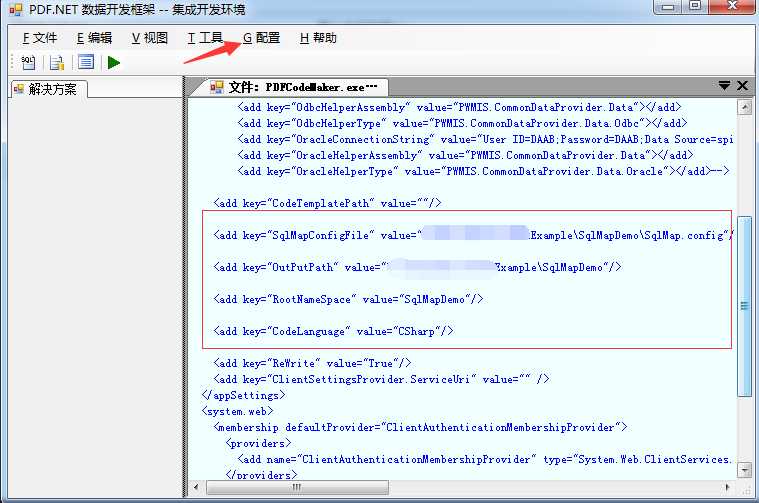Click the opening providers tag line
Image resolution: width=759 pixels, height=503 pixels.
[258, 443]
